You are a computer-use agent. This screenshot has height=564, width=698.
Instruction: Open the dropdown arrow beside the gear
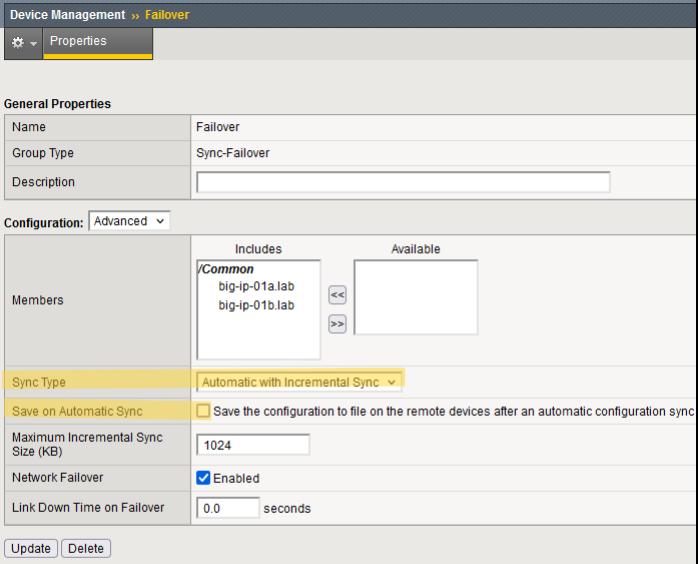33,45
